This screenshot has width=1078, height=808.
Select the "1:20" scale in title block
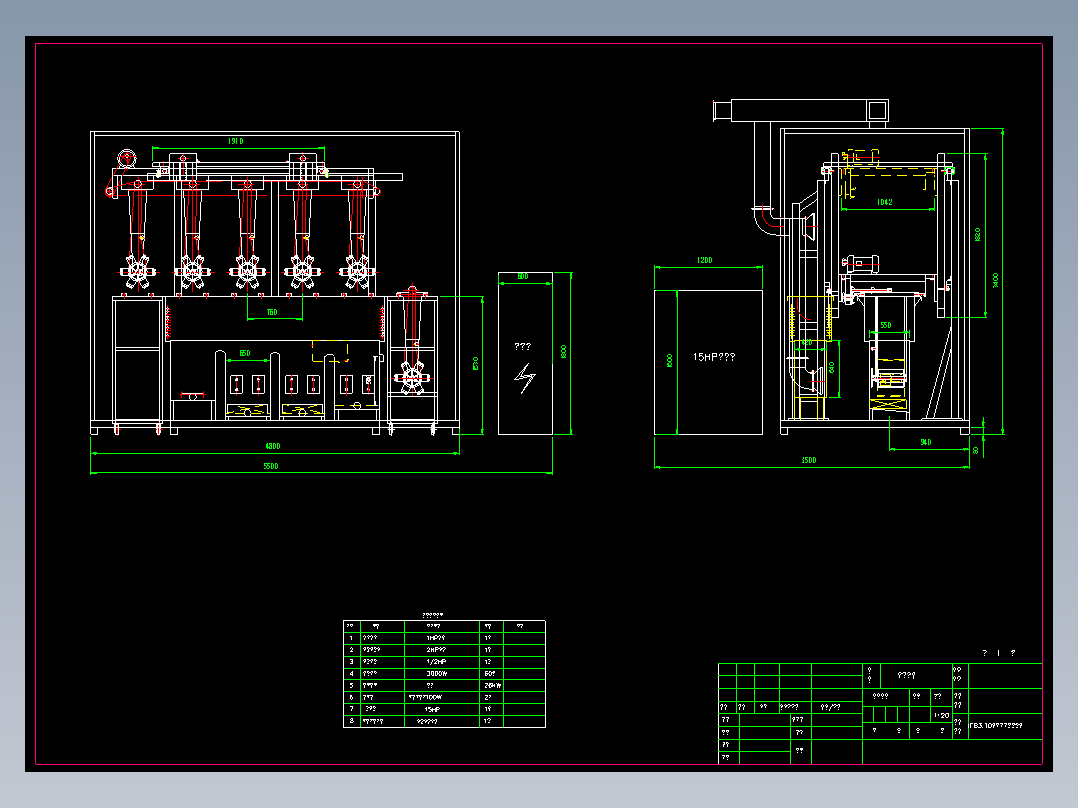click(941, 716)
